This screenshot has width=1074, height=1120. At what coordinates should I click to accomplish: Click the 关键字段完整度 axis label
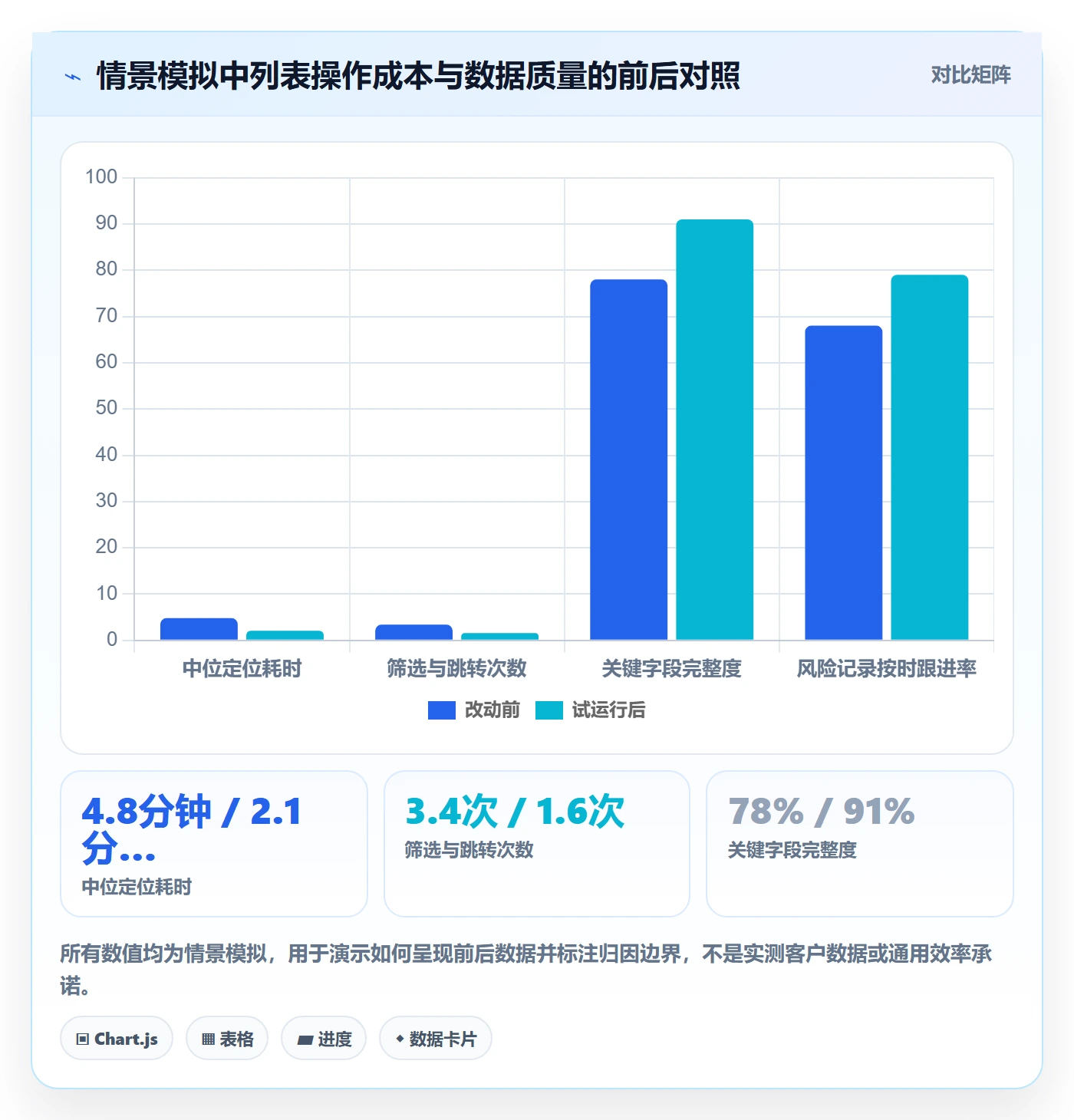click(672, 669)
